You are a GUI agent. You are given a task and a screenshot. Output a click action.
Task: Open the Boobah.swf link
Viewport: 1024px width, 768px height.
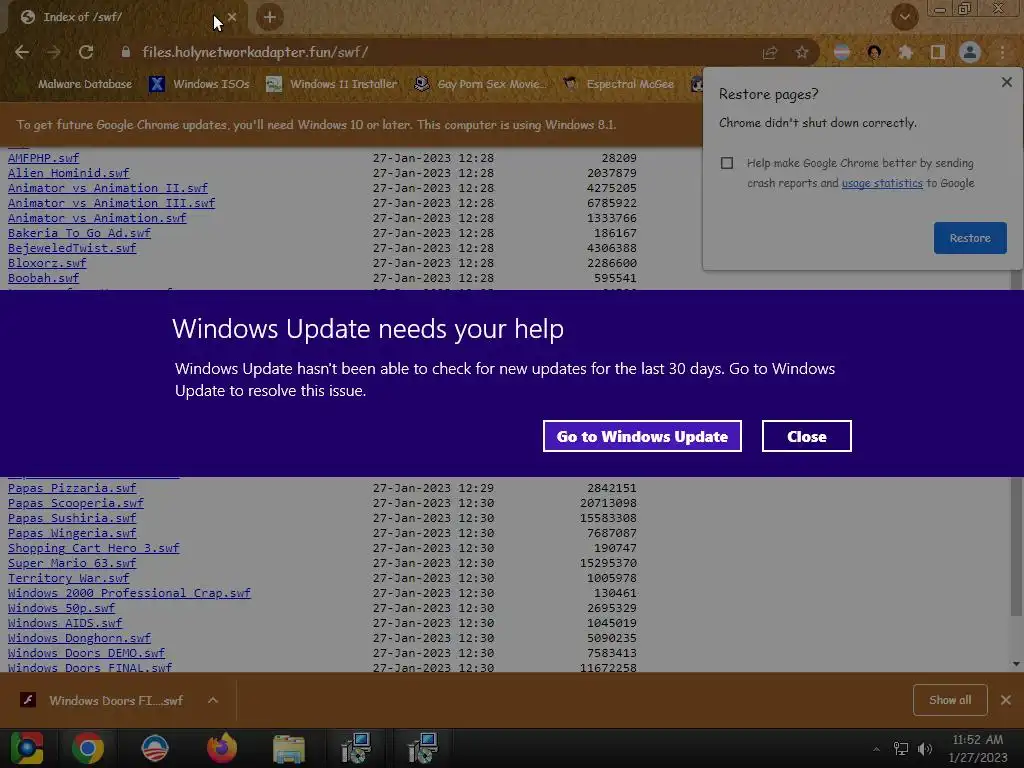[x=43, y=278]
